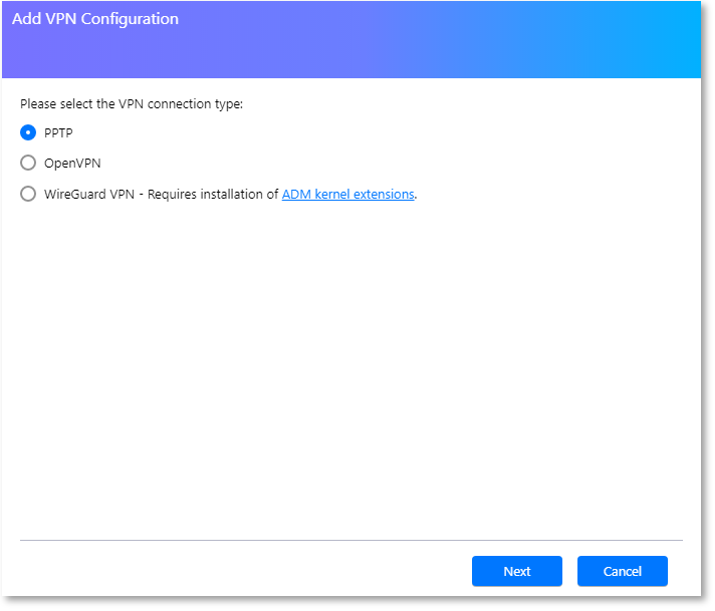Viewport: 715px width, 611px height.
Task: Click the 'Requires installation of' text
Action: (213, 194)
